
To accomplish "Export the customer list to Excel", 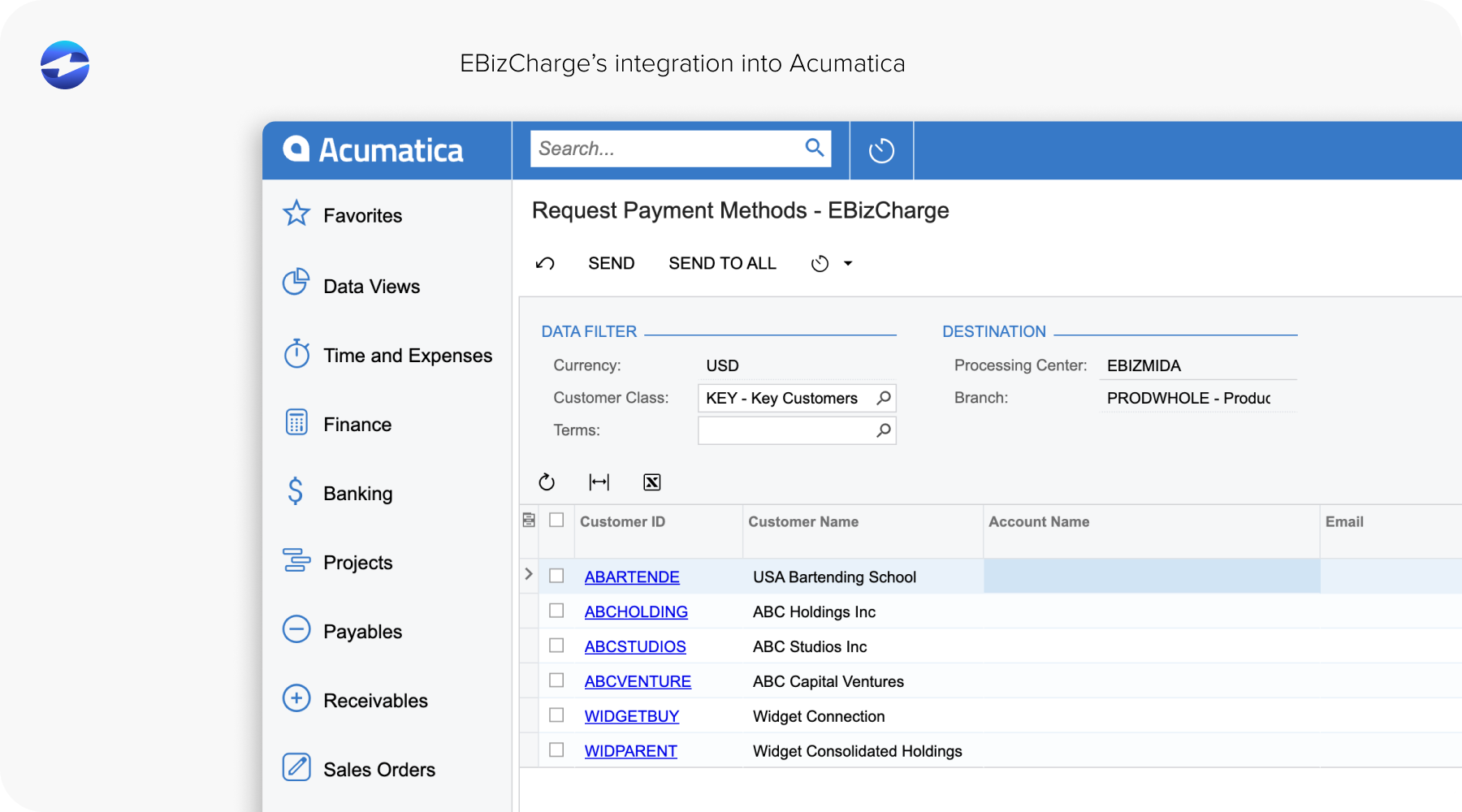I will point(652,482).
